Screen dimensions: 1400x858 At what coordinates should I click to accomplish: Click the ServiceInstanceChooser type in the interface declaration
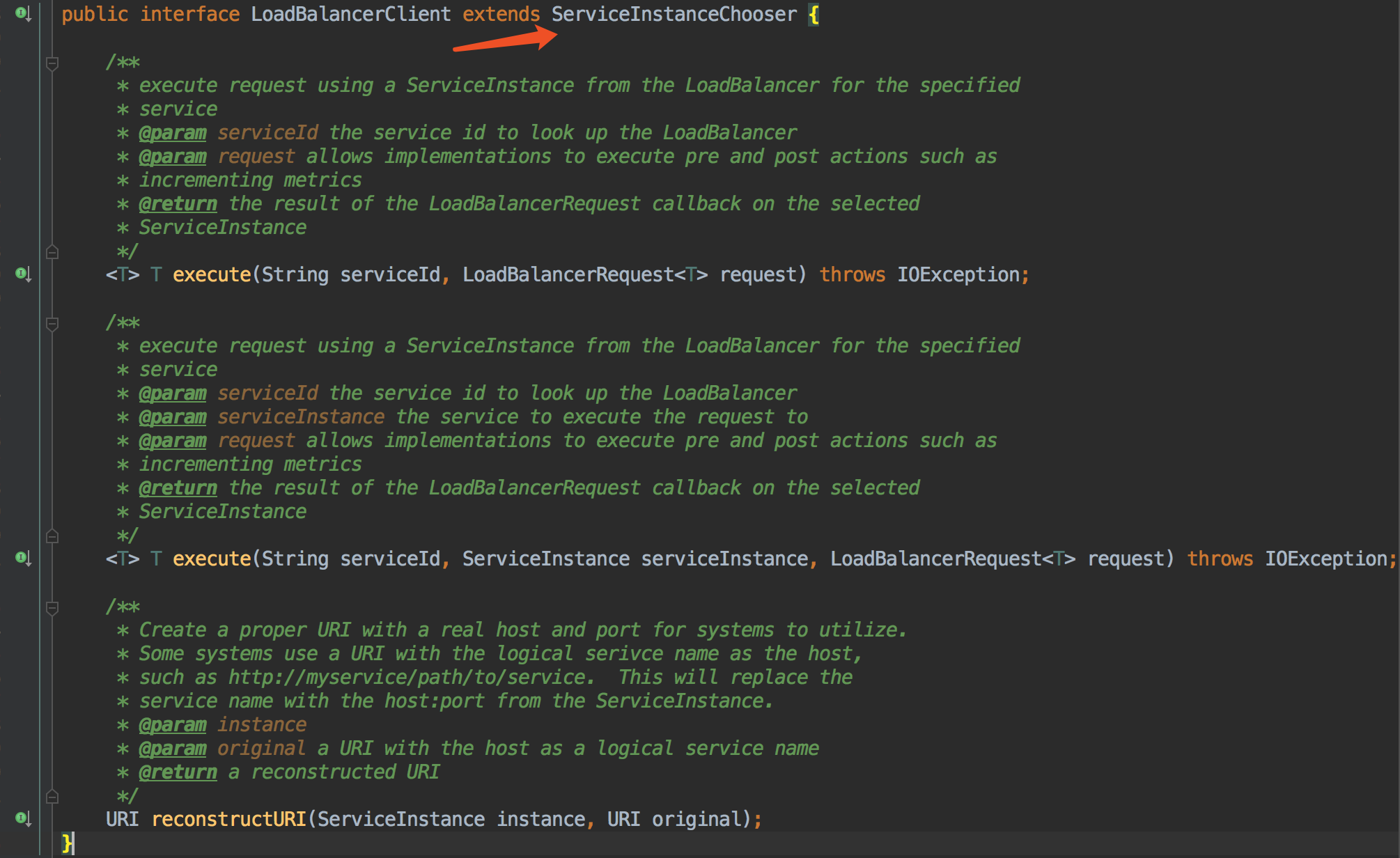(674, 14)
